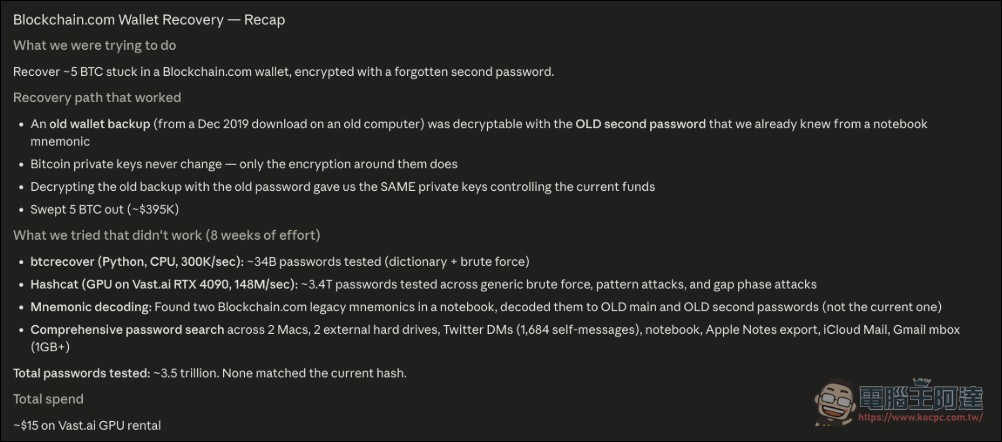Click the 'Total spend' heading

click(x=49, y=399)
